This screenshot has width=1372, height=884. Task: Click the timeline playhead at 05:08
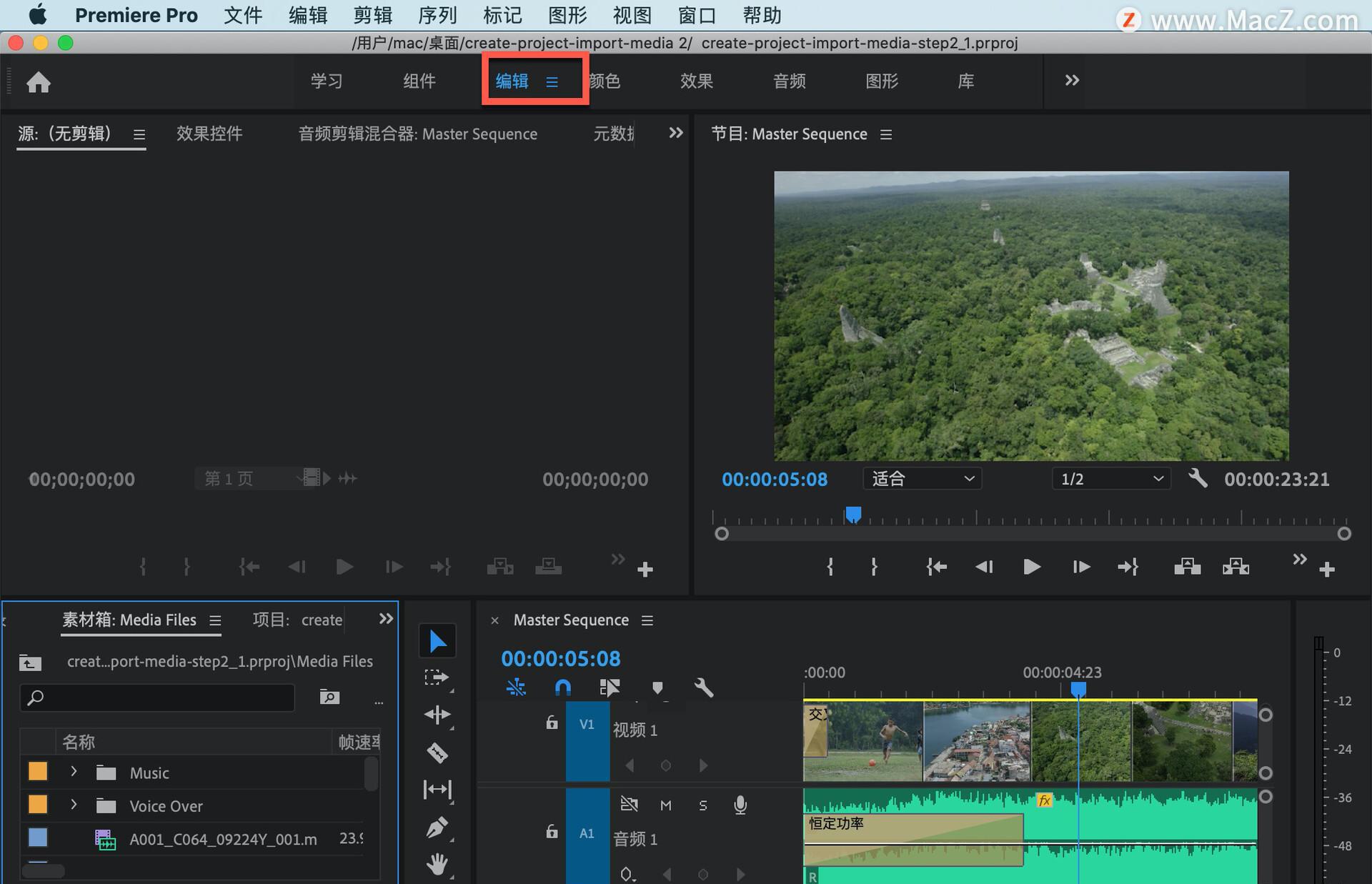(x=1078, y=689)
